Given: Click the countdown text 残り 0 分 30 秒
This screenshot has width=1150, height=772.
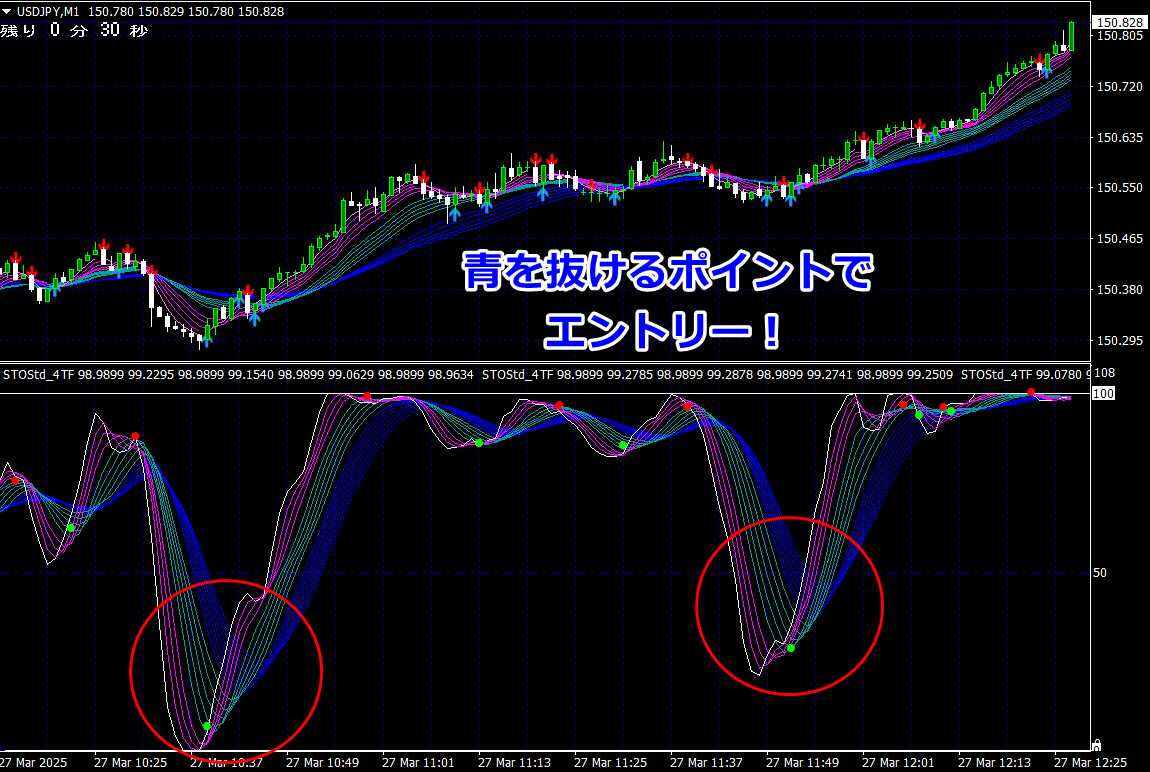Looking at the screenshot, I should (x=74, y=30).
